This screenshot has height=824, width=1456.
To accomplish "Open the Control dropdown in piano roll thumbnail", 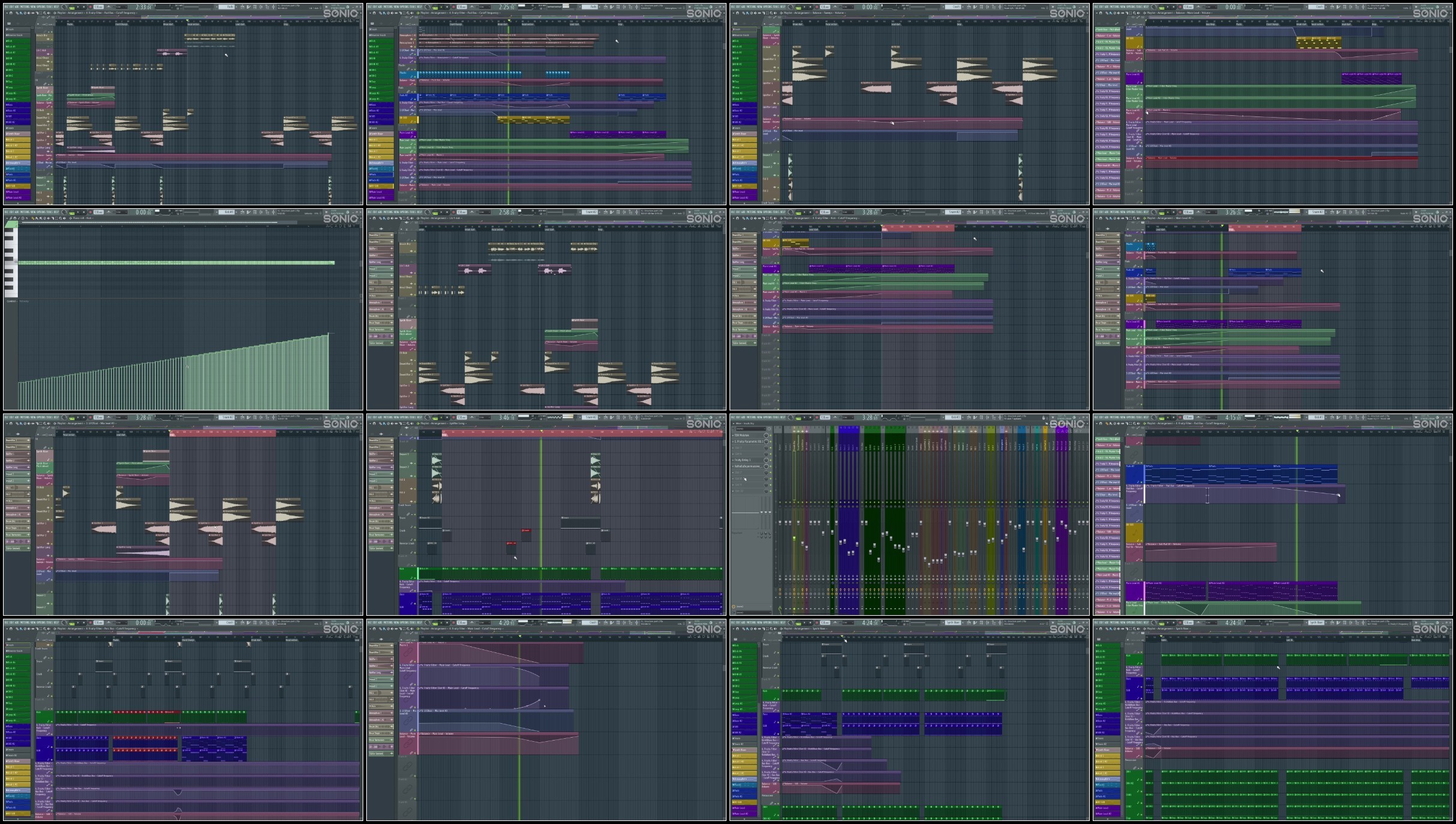I will pos(12,301).
